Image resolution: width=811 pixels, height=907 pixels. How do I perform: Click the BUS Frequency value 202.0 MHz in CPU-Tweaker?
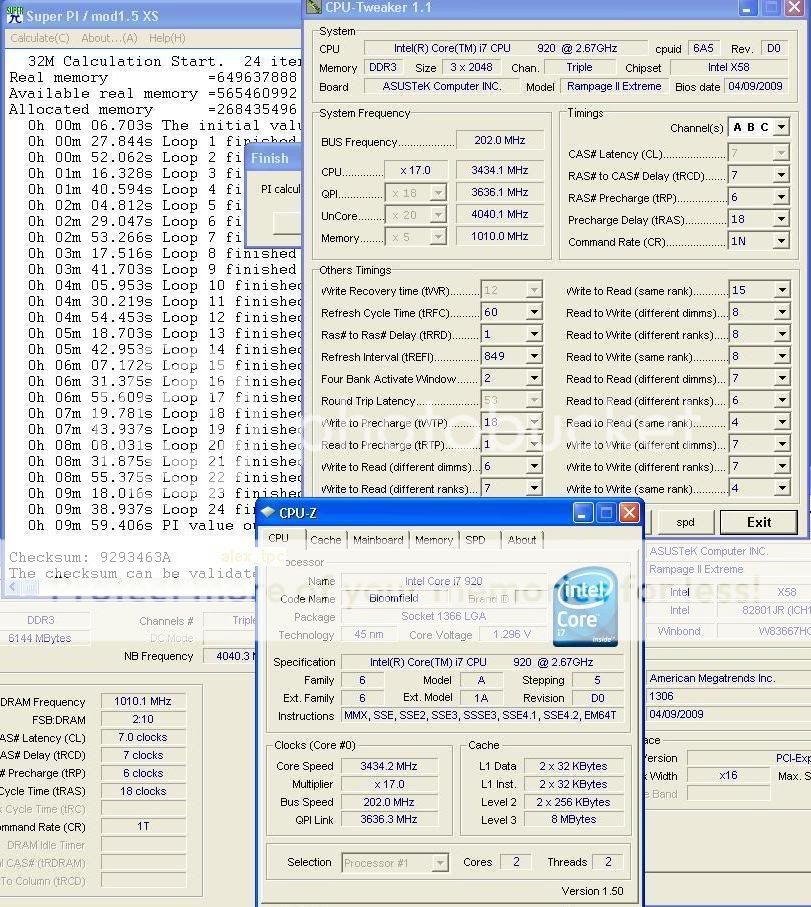coord(500,141)
